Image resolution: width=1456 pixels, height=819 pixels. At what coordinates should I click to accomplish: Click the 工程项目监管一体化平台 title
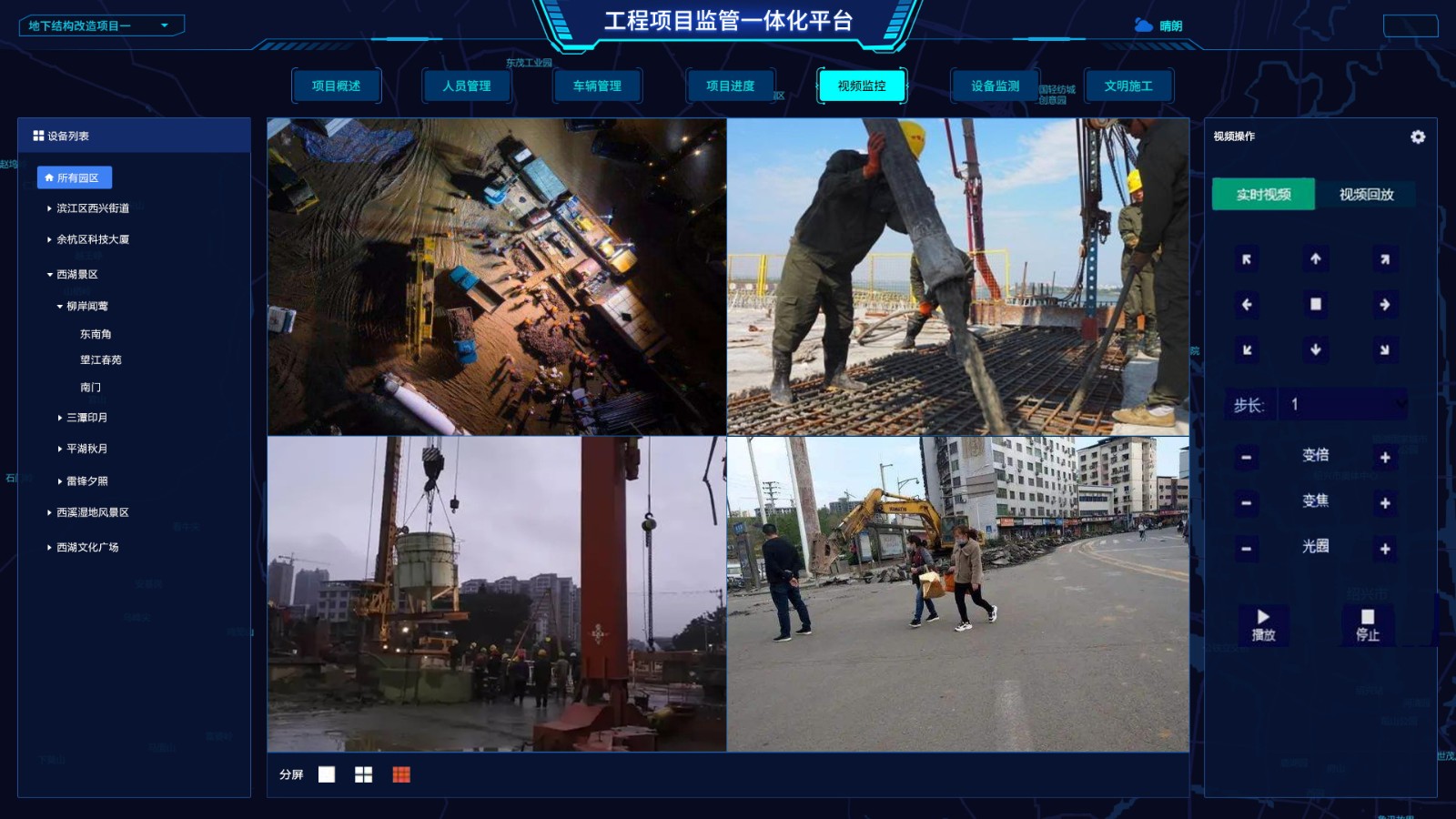tap(728, 21)
